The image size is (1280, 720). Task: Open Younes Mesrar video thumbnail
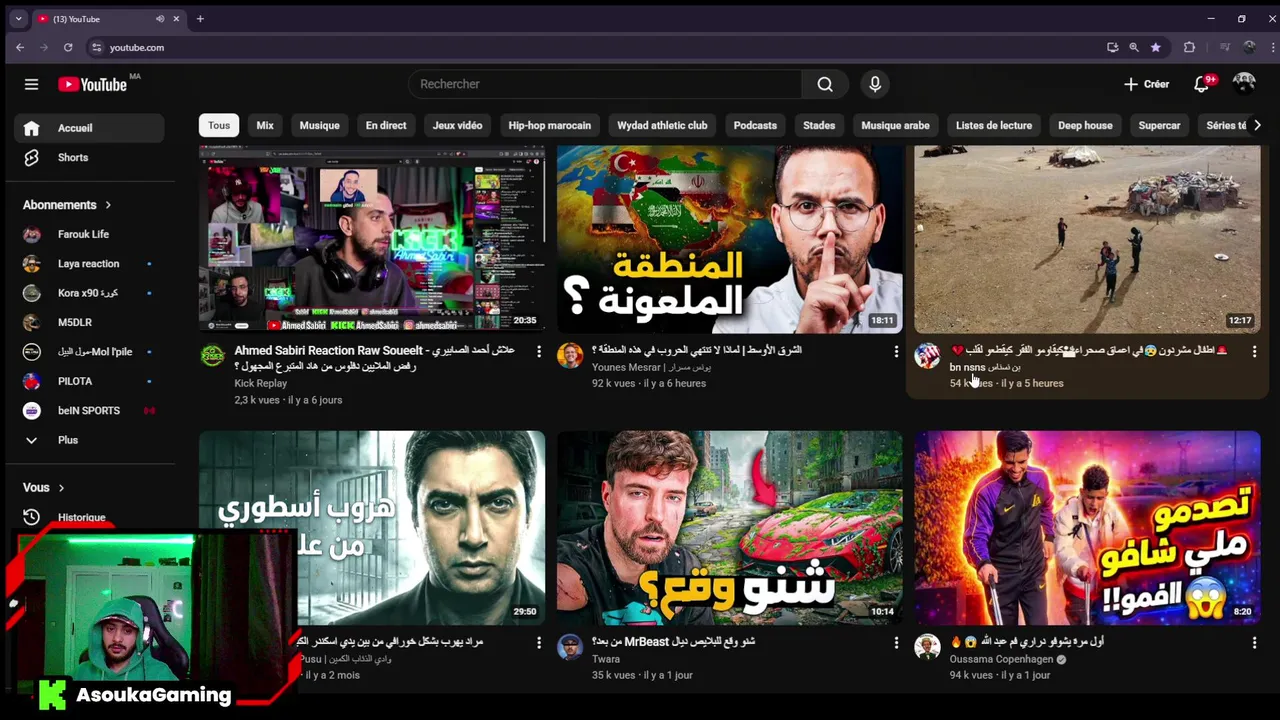click(730, 239)
